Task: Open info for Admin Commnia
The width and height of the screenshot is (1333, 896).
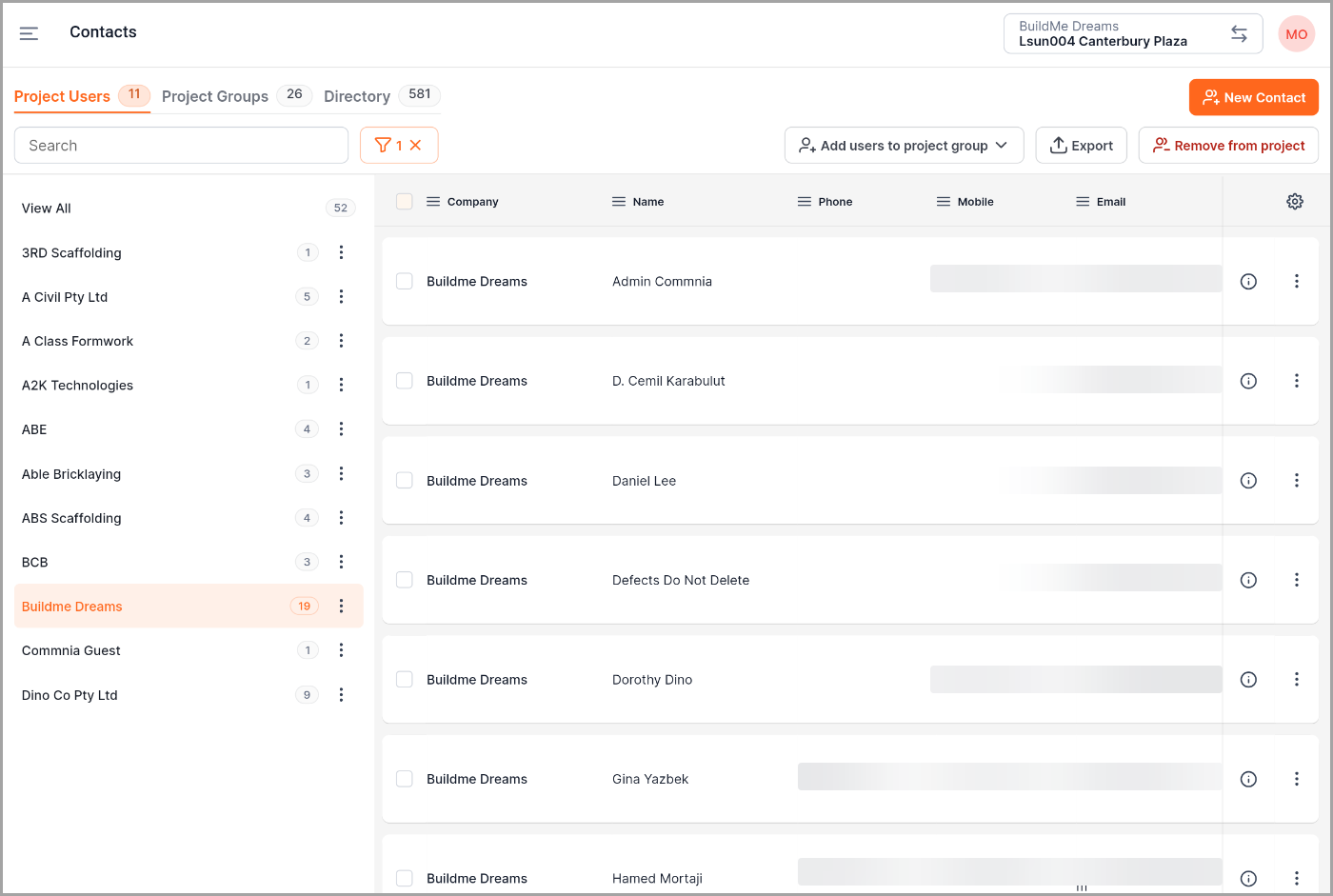Action: pyautogui.click(x=1248, y=282)
